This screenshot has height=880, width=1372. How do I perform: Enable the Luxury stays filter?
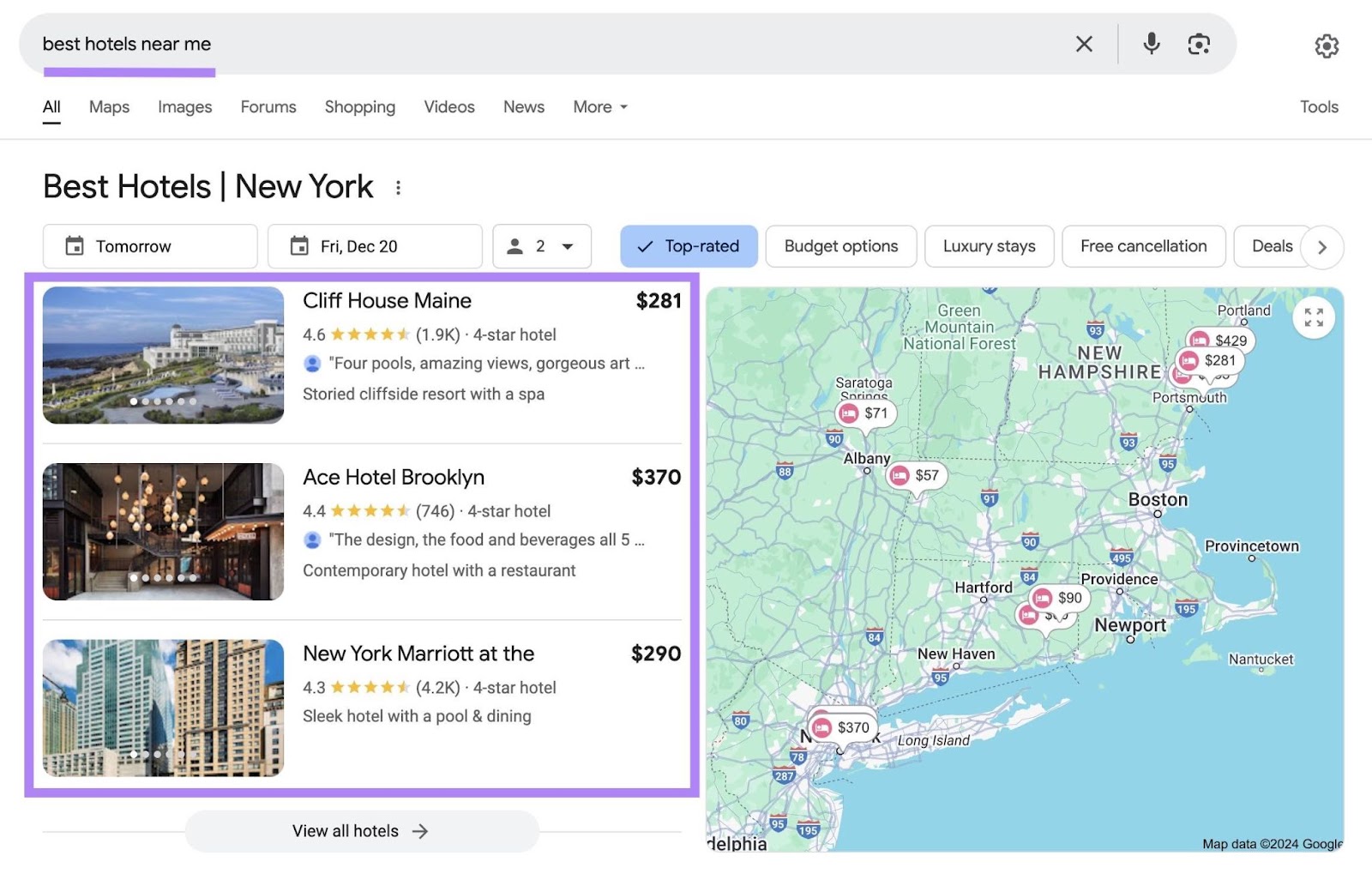click(x=990, y=246)
